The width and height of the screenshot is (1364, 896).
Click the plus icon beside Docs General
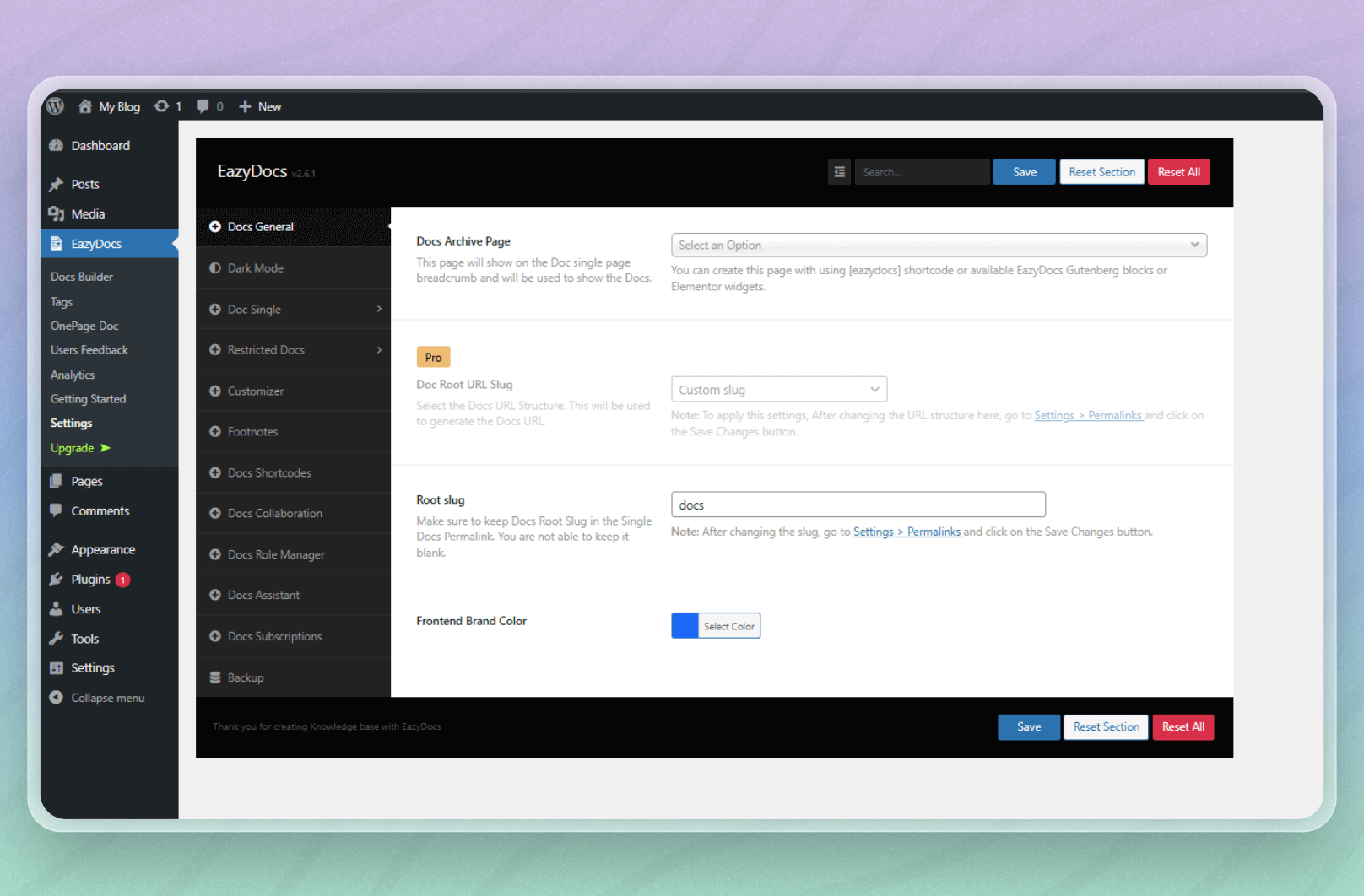coord(215,227)
